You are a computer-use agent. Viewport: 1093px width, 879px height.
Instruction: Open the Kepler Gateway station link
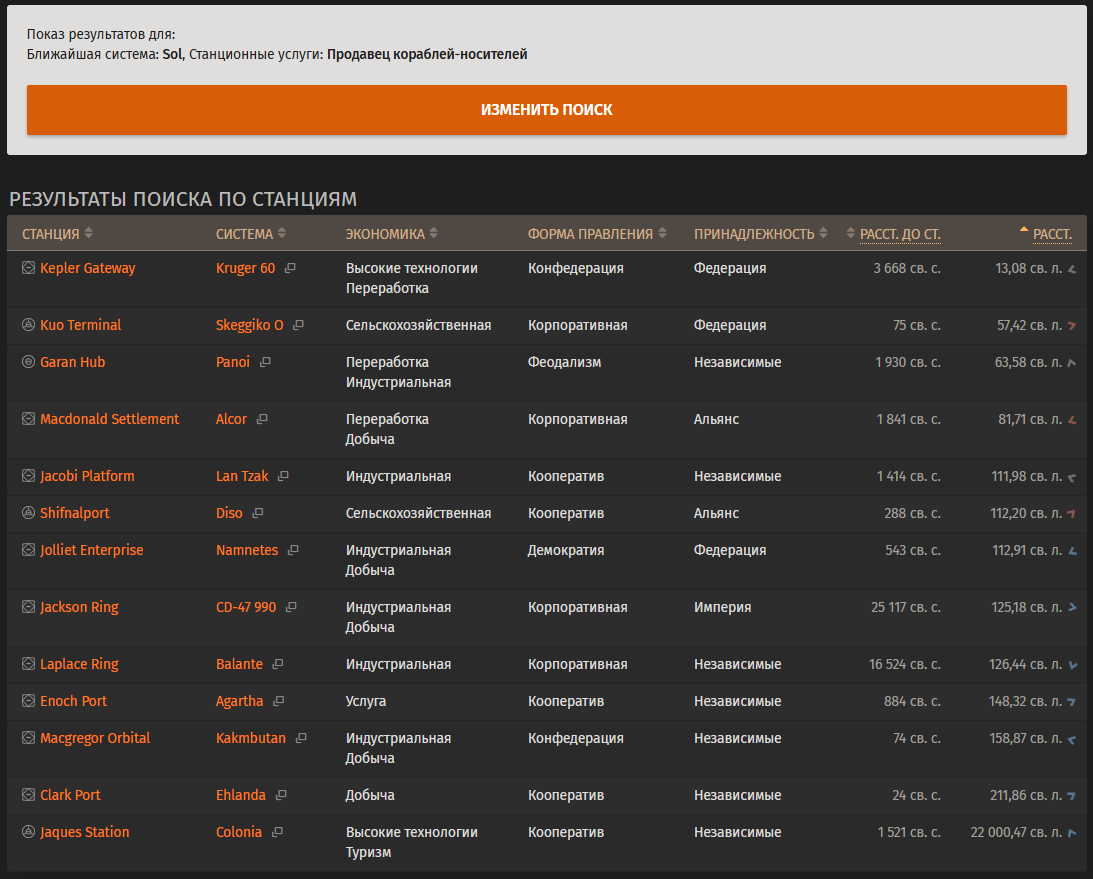[x=88, y=268]
